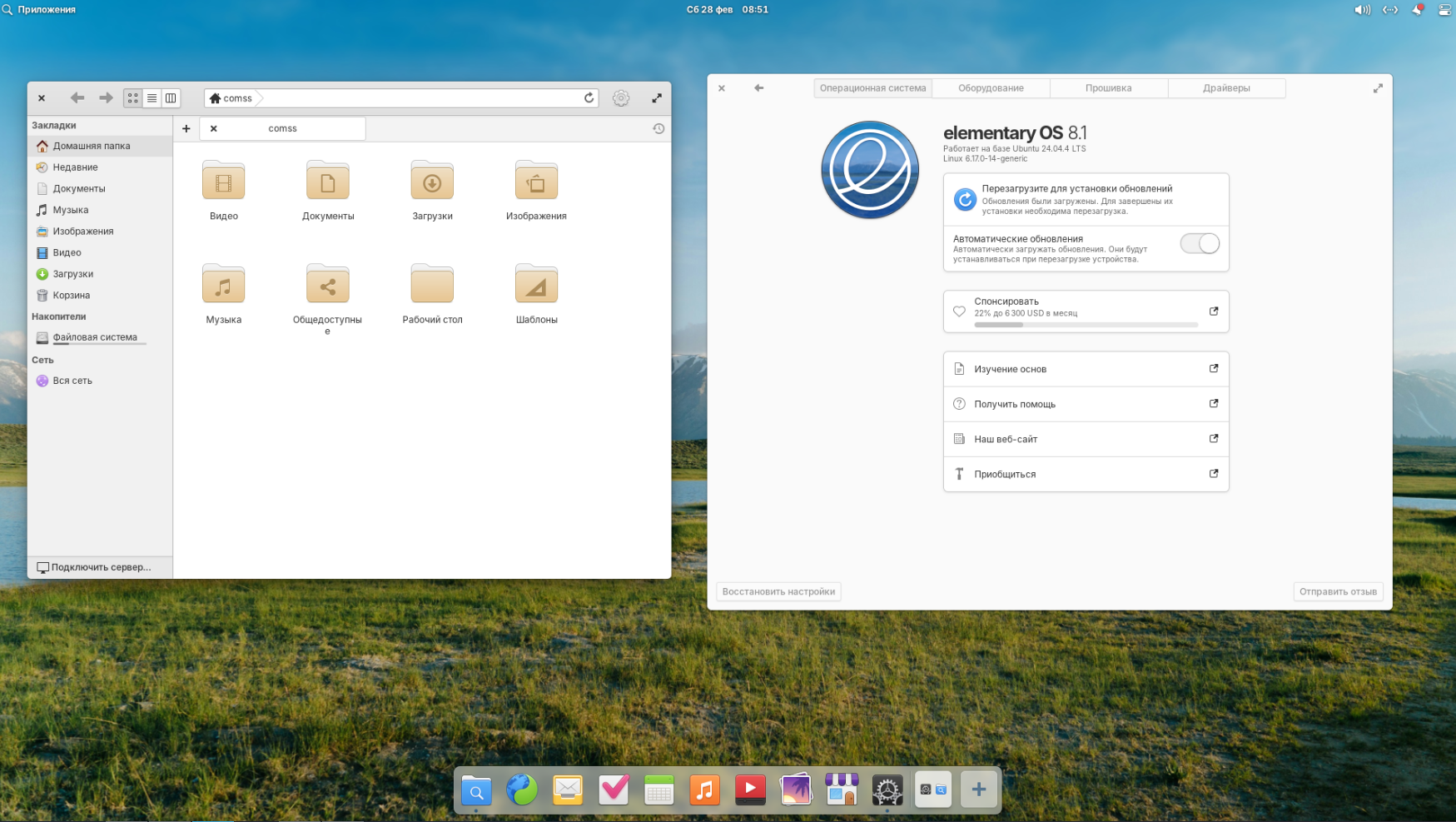Reload the current folder view
This screenshot has height=822, width=1456.
click(x=589, y=98)
